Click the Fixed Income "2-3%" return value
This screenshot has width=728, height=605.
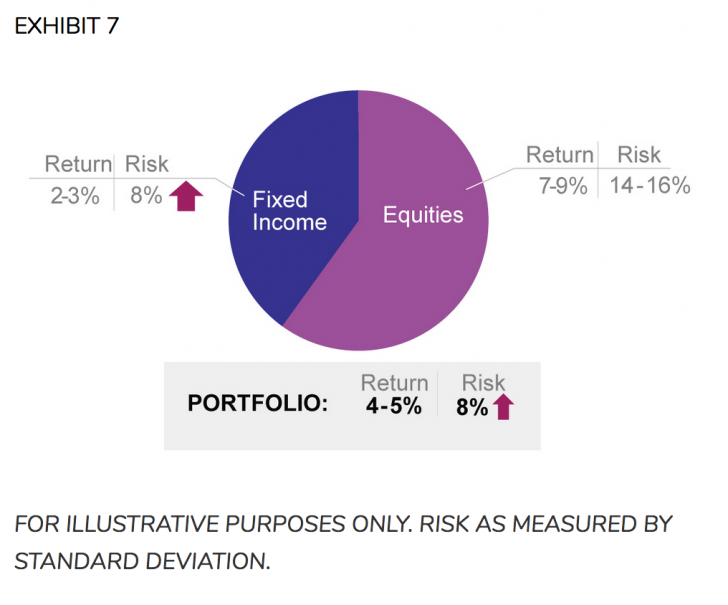click(74, 196)
